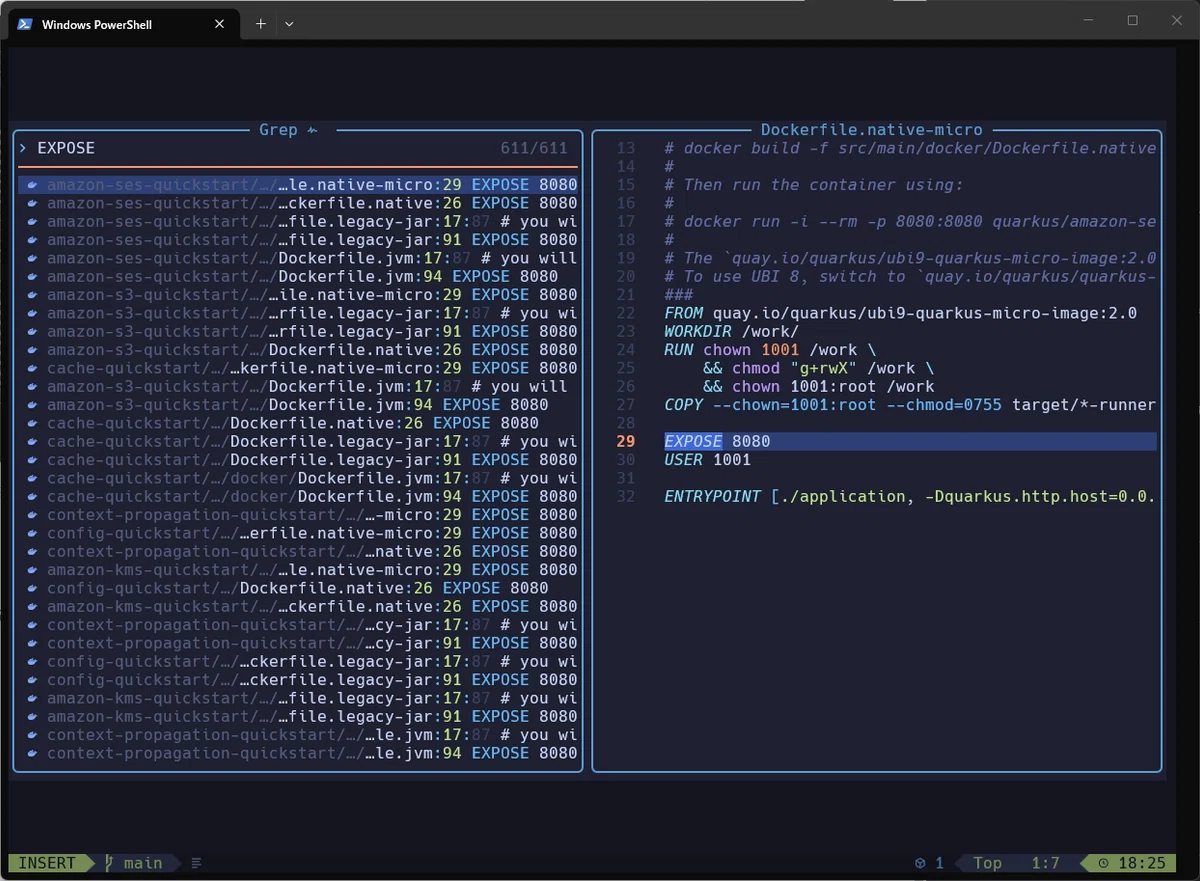The image size is (1200, 881).
Task: Select cache-quickstart Dockerfile.native:26 result
Action: [x=298, y=423]
